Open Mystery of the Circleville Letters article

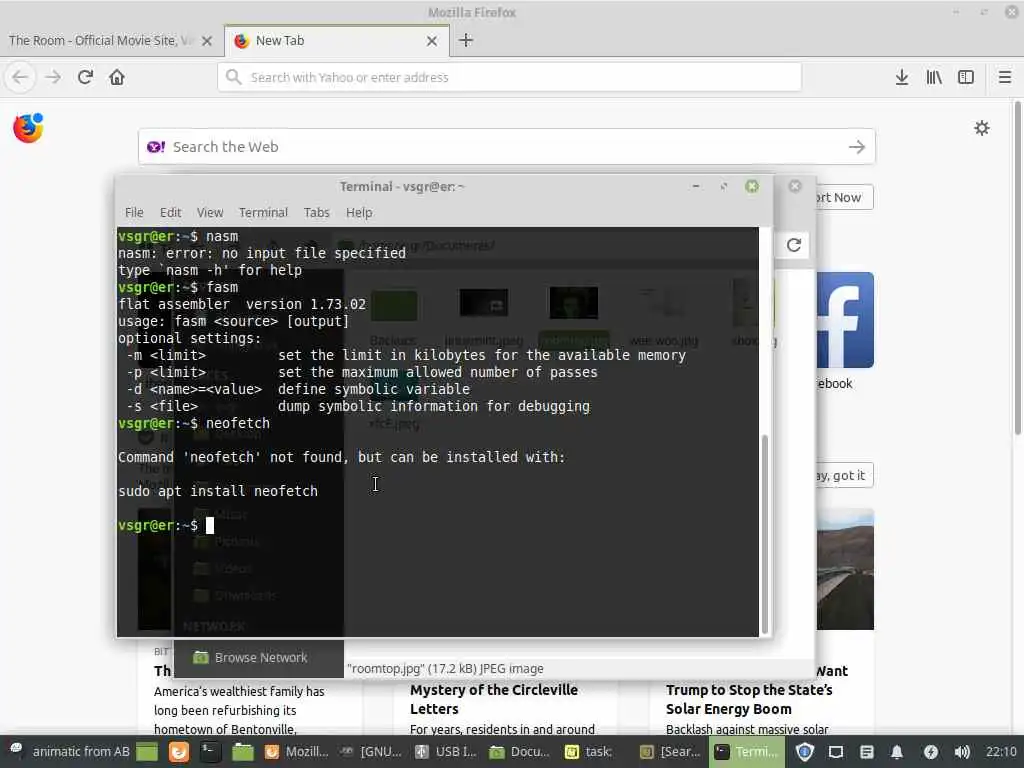coord(494,699)
